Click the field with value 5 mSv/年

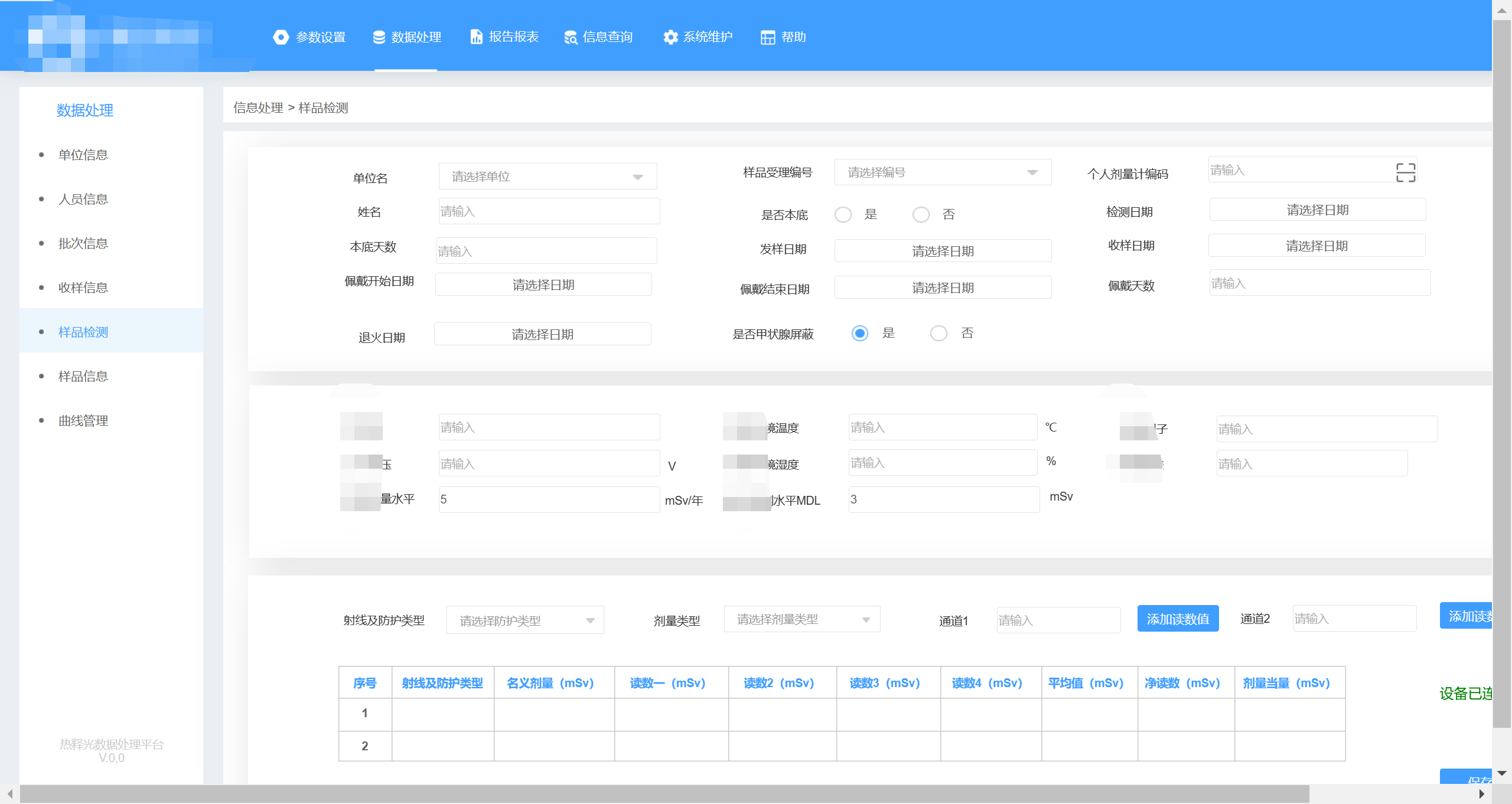coord(549,499)
